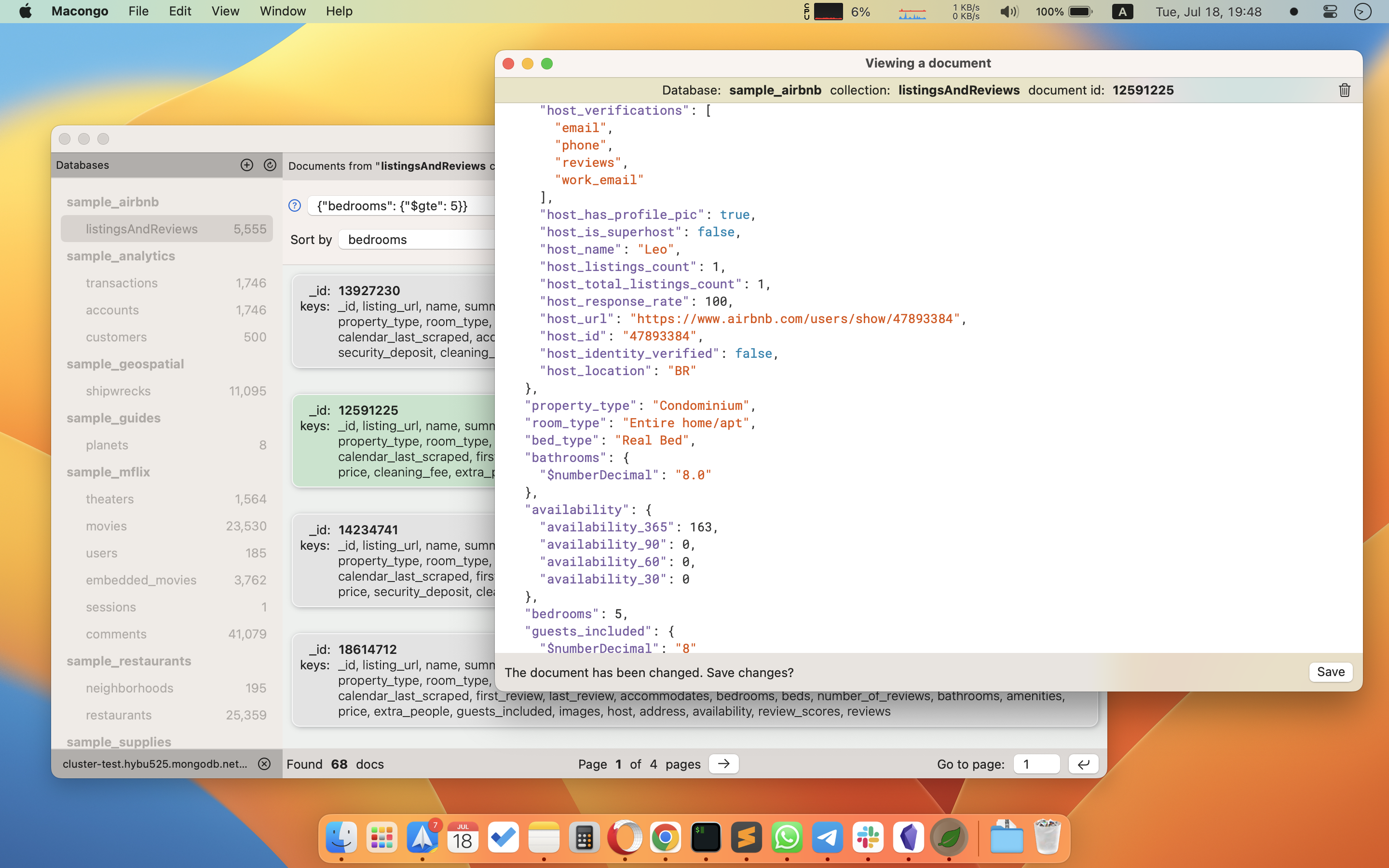
Task: Open Control Center in the menu bar
Action: click(x=1329, y=12)
